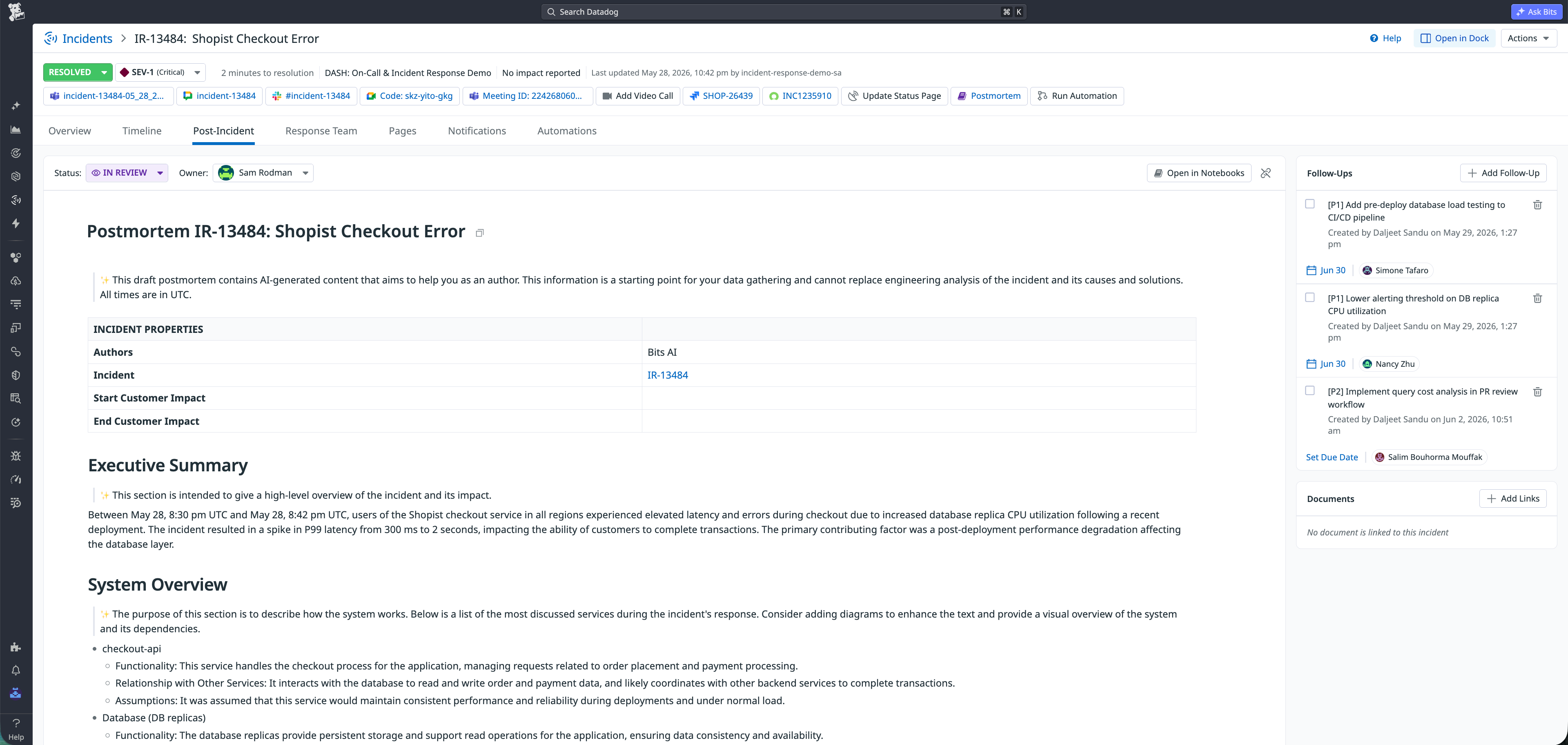This screenshot has height=745, width=1568.
Task: Change the Jun 30 due date for Nancy Zhu's follow-up
Action: click(x=1326, y=364)
